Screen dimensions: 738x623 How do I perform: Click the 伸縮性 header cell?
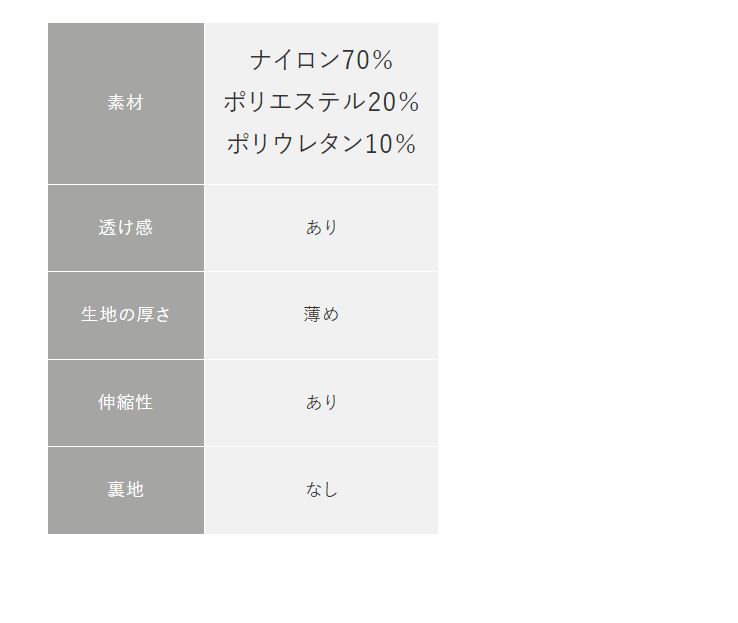click(x=126, y=403)
